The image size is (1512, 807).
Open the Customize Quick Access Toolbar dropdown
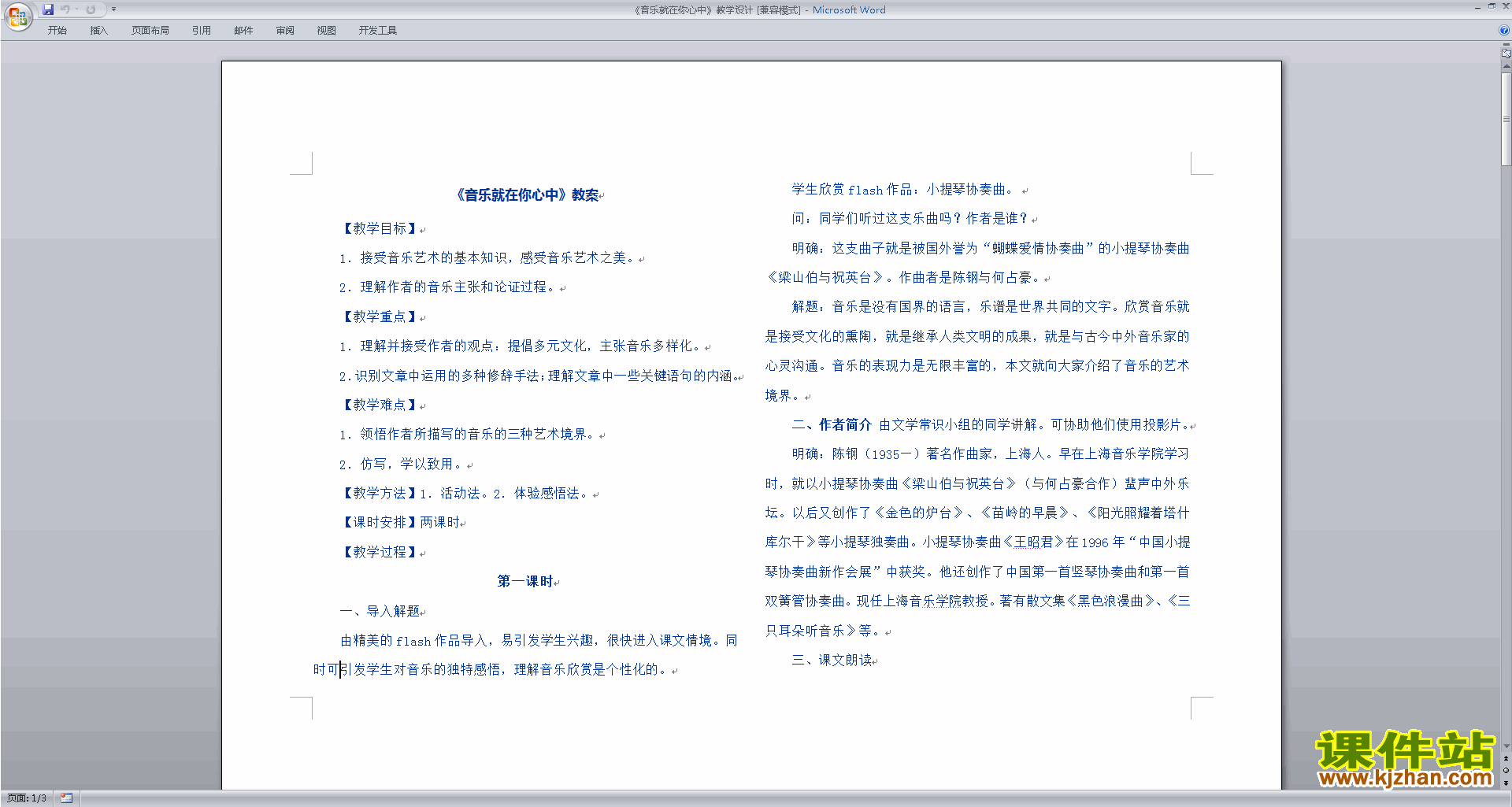click(x=113, y=9)
